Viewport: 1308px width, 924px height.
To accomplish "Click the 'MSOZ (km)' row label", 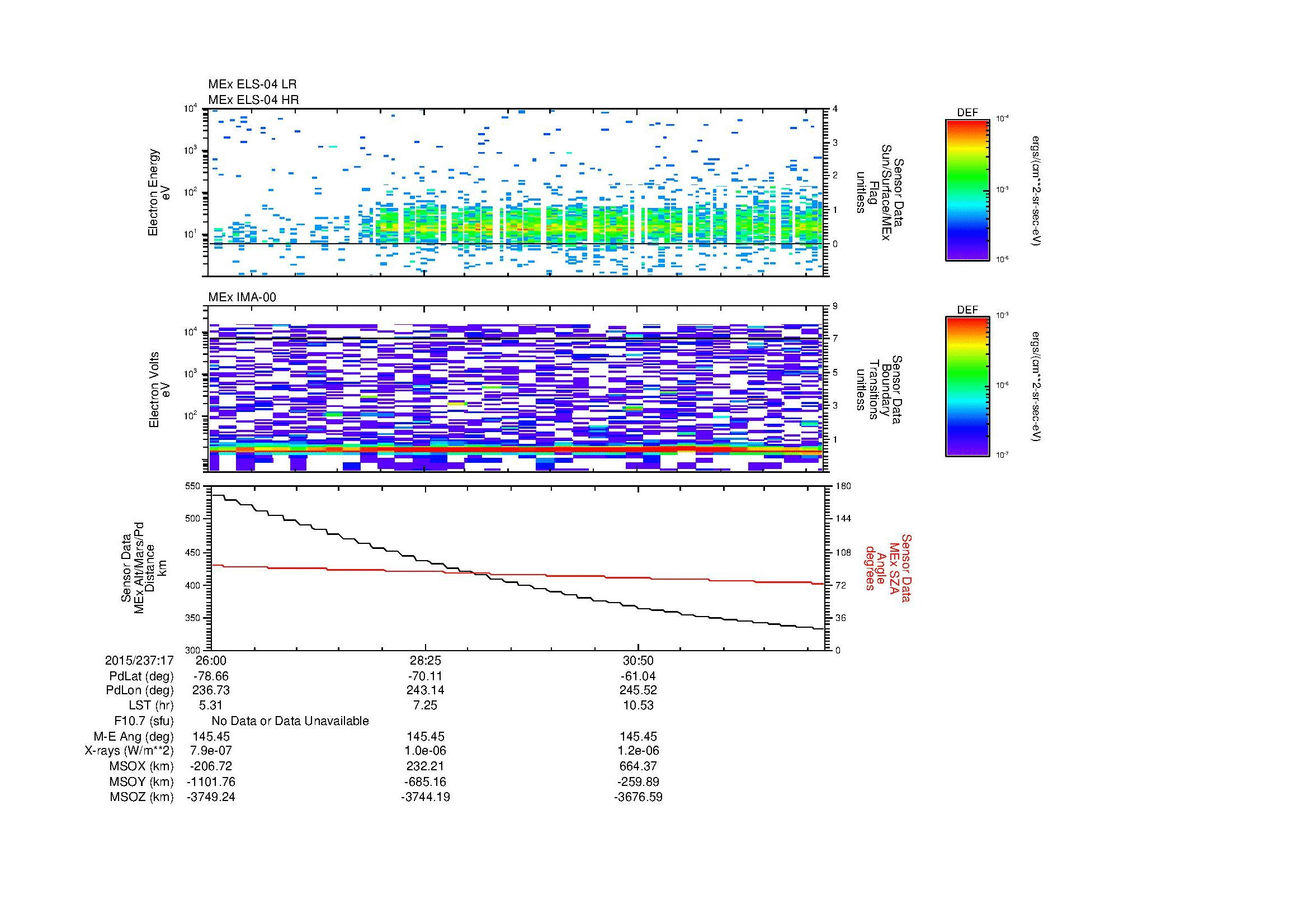I will coord(142,797).
